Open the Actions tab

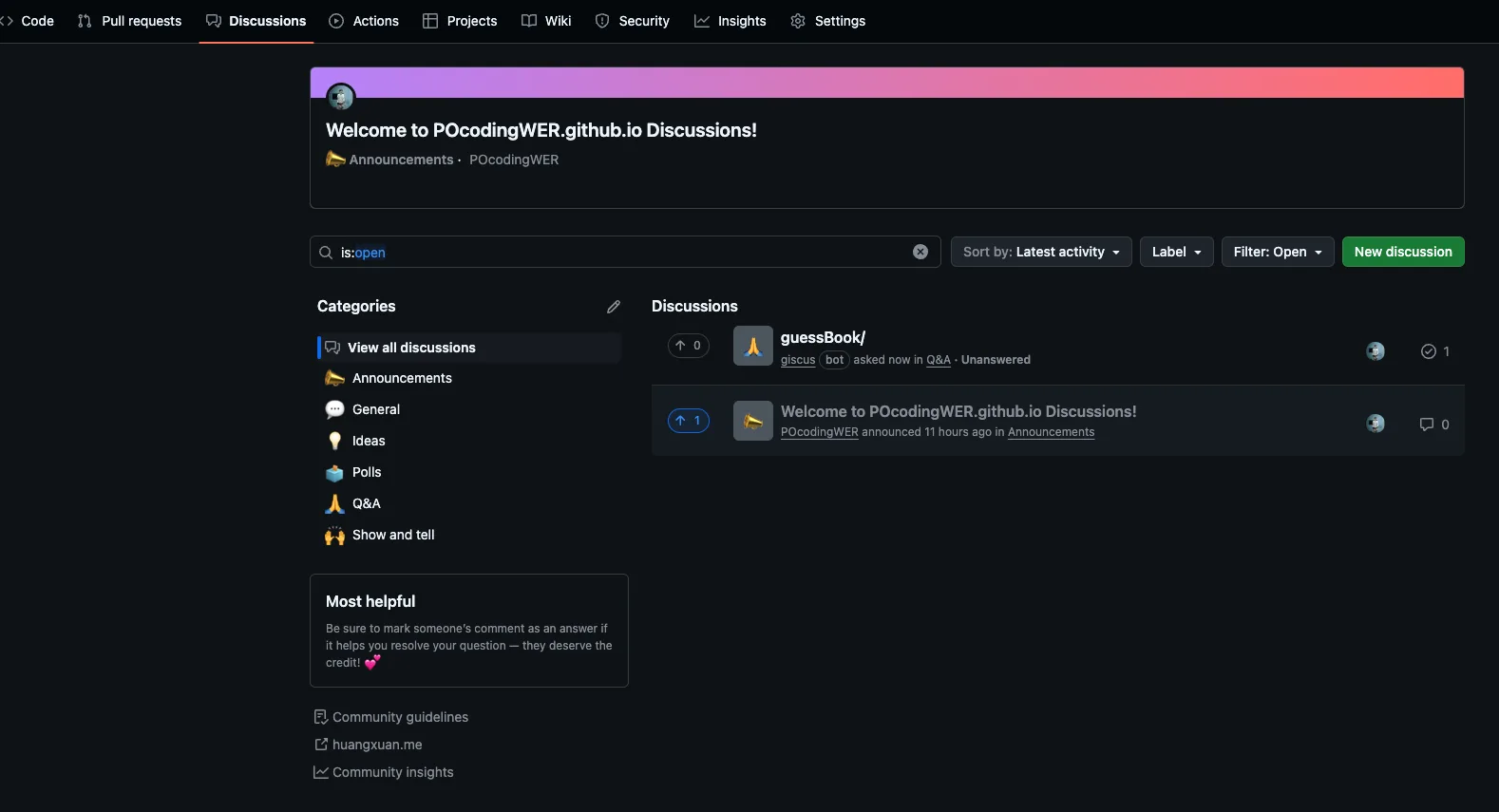point(364,21)
